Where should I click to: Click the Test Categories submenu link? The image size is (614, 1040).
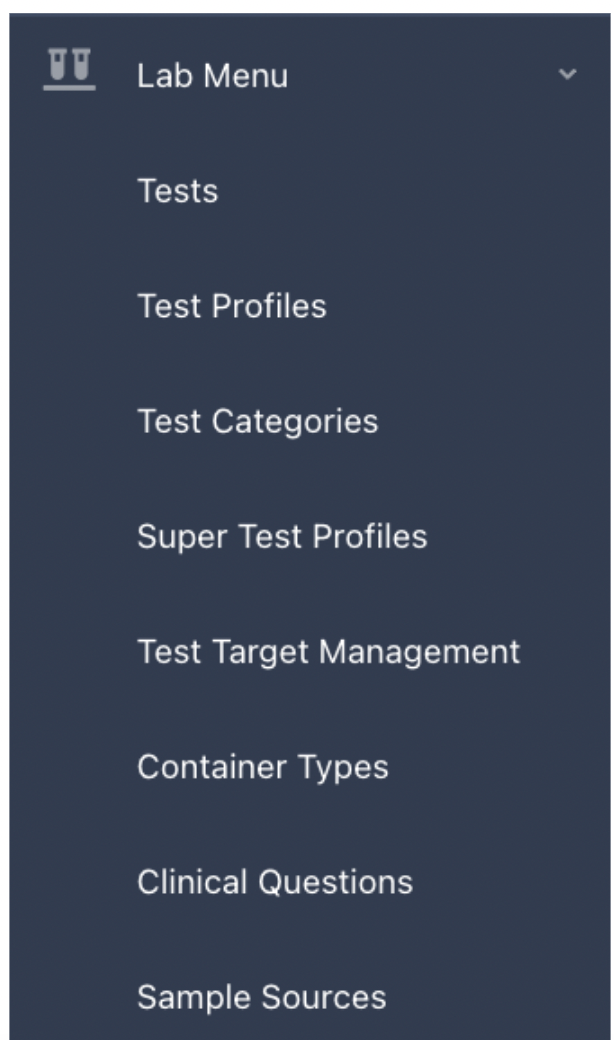click(x=258, y=422)
